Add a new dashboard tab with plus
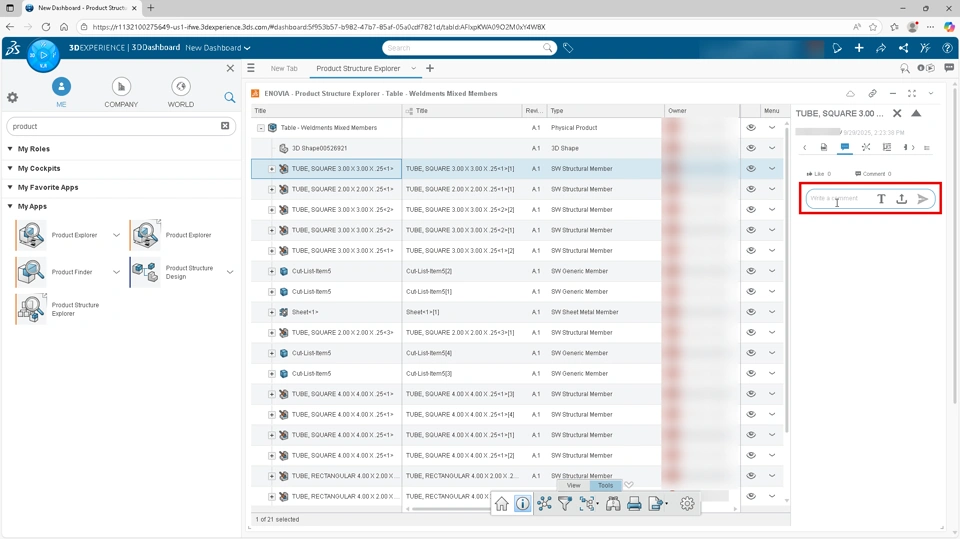960x539 pixels. (430, 69)
